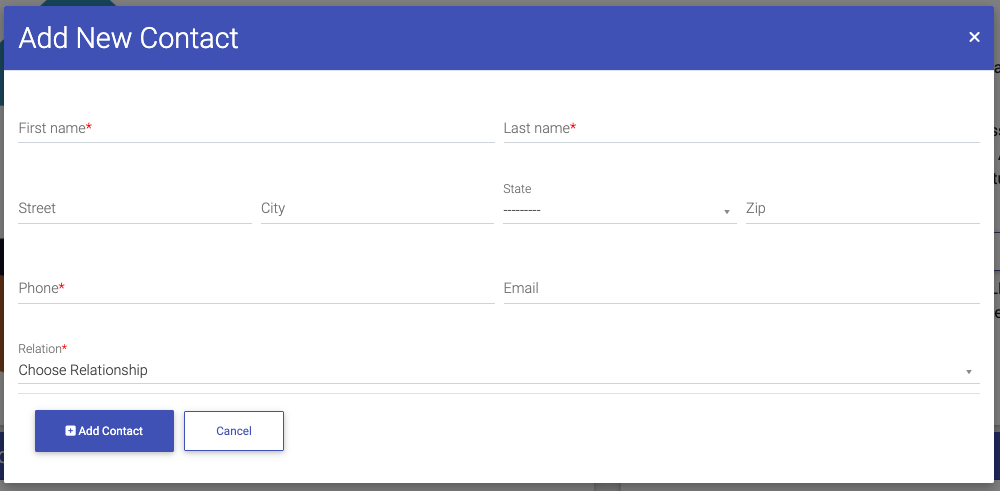Open the State selection dropdown

click(619, 210)
